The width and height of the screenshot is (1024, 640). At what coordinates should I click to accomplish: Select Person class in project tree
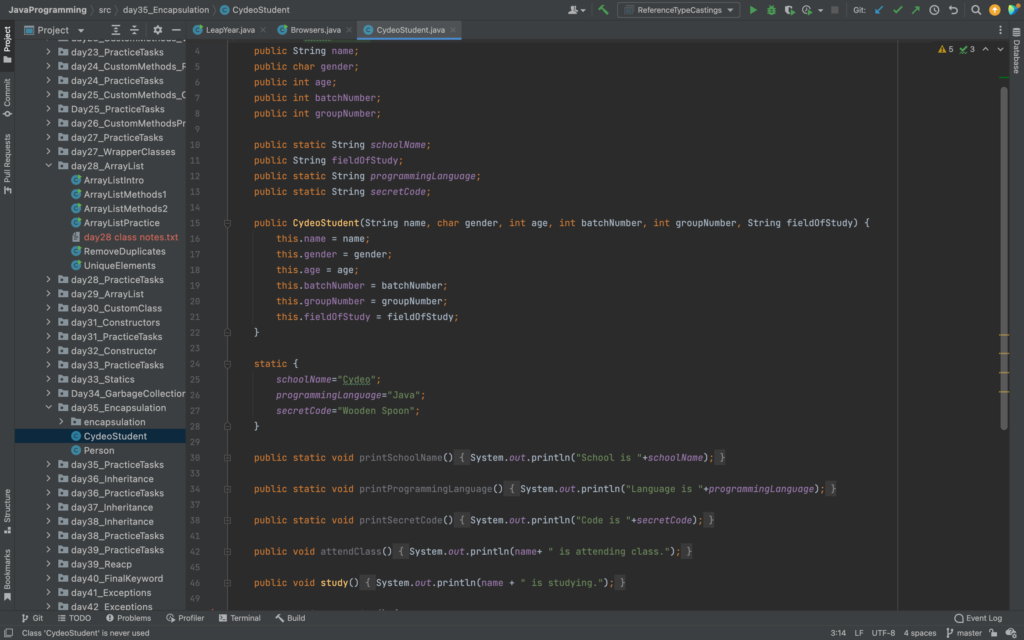pos(99,451)
